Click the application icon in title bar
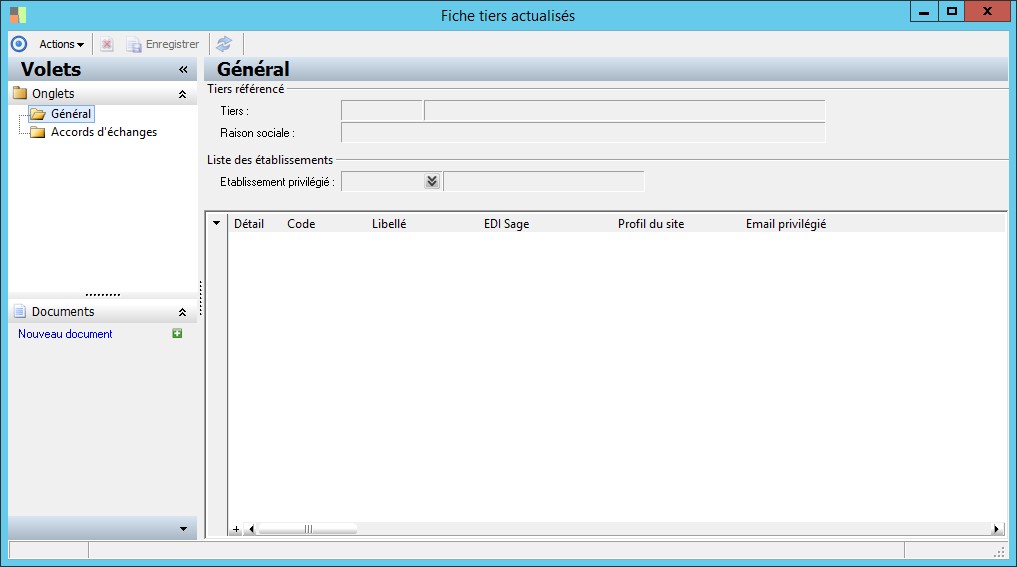1017x567 pixels. tap(18, 15)
